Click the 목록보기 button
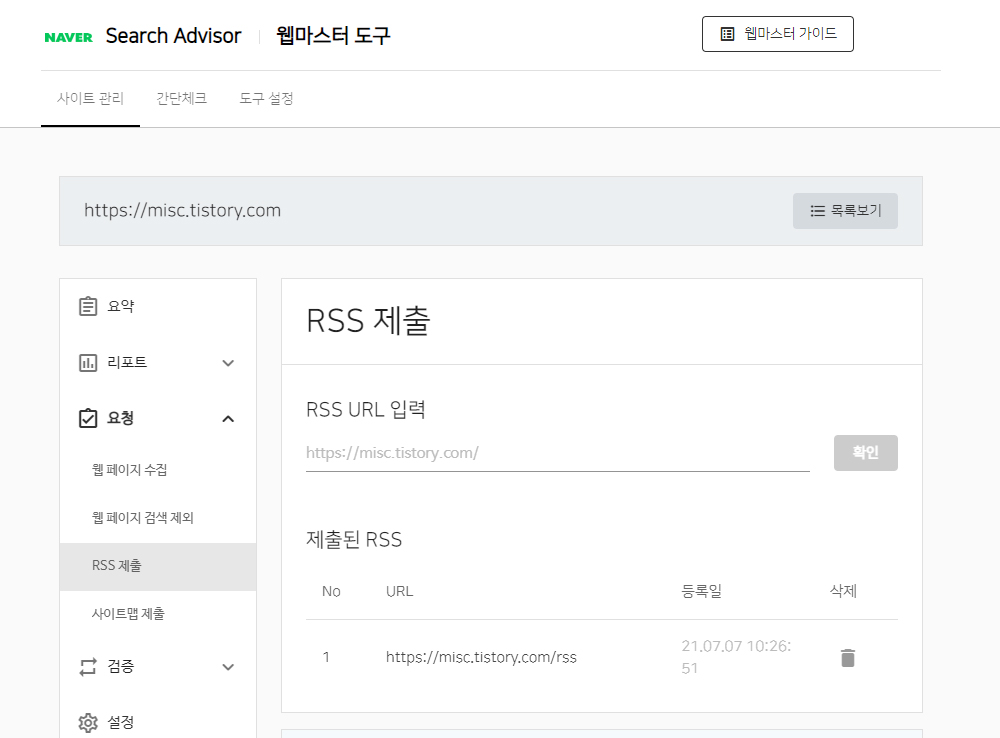1000x738 pixels. pyautogui.click(x=845, y=210)
